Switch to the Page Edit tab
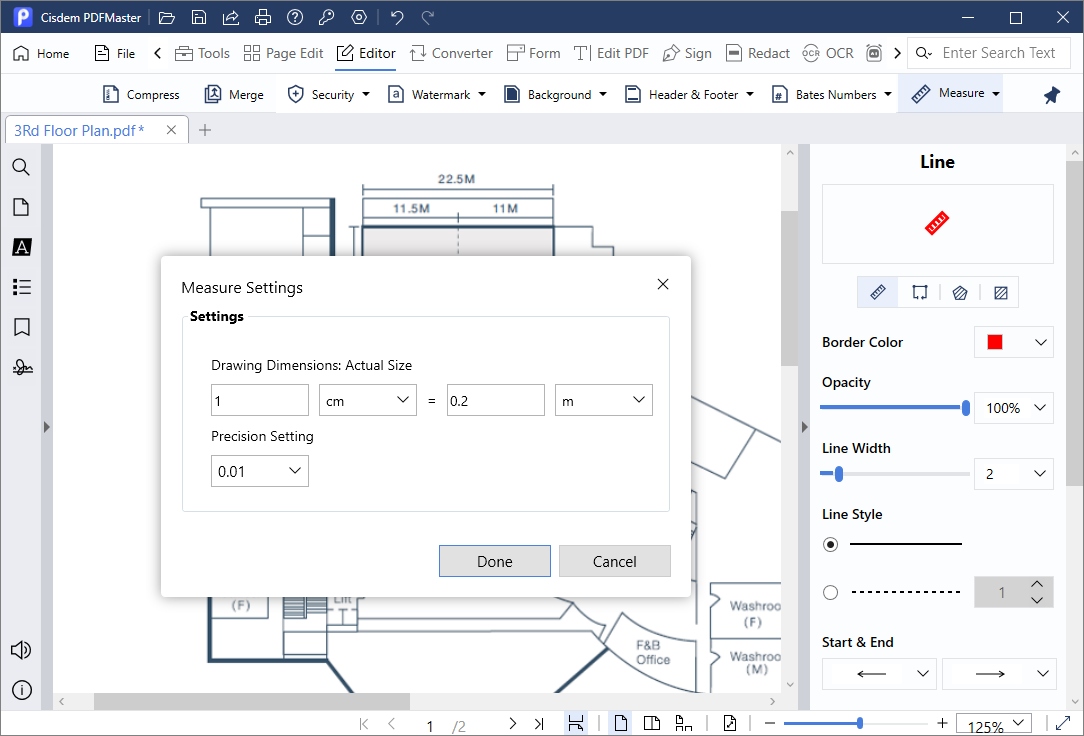Viewport: 1084px width, 736px height. point(283,53)
